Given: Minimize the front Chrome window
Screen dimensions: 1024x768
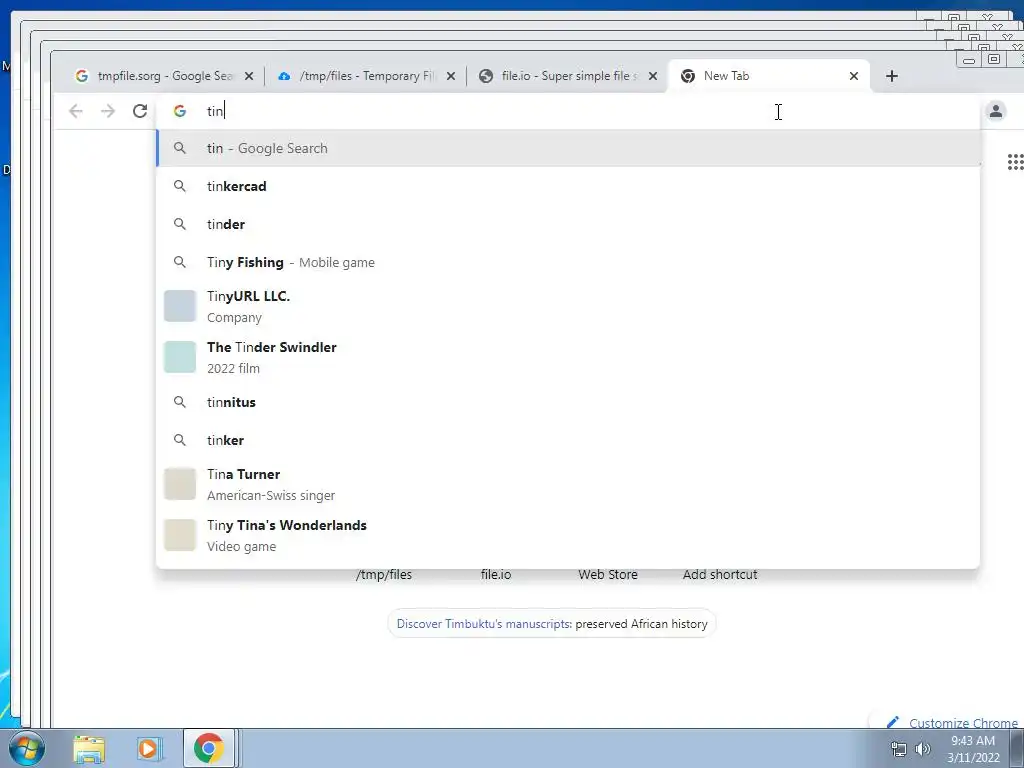Looking at the screenshot, I should tap(969, 60).
